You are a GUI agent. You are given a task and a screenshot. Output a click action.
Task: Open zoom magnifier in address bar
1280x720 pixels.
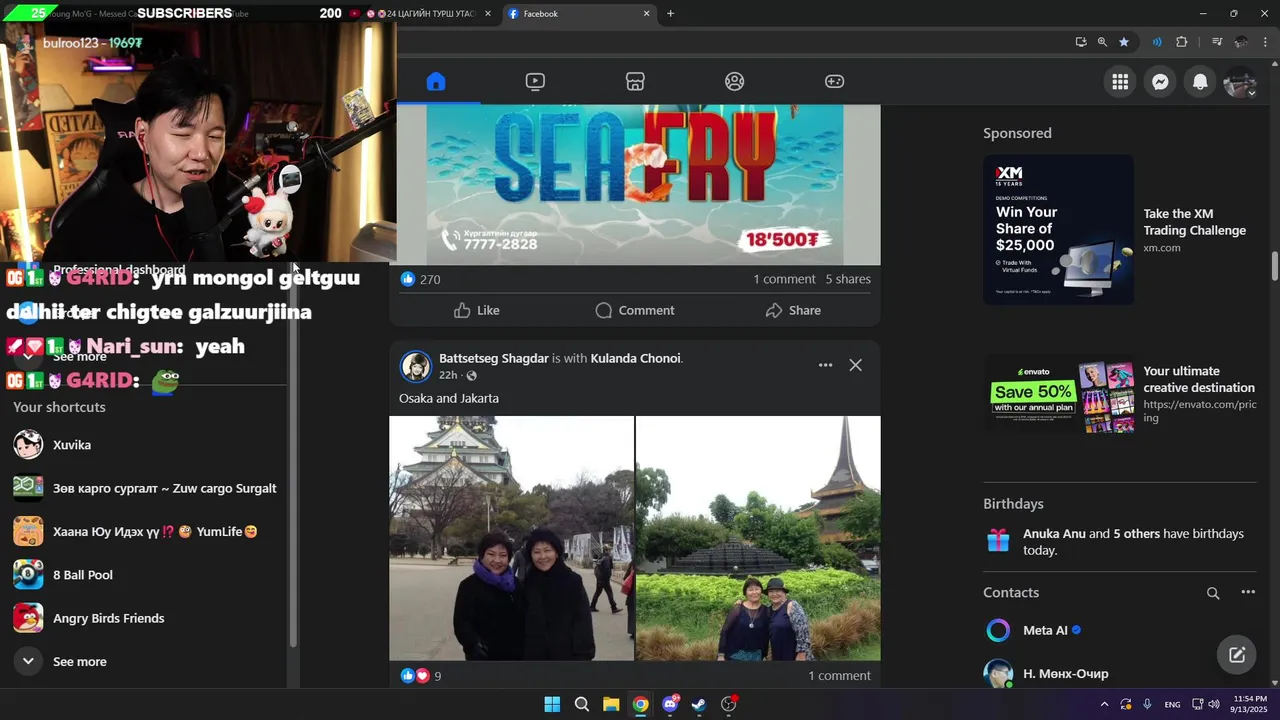pos(1102,42)
